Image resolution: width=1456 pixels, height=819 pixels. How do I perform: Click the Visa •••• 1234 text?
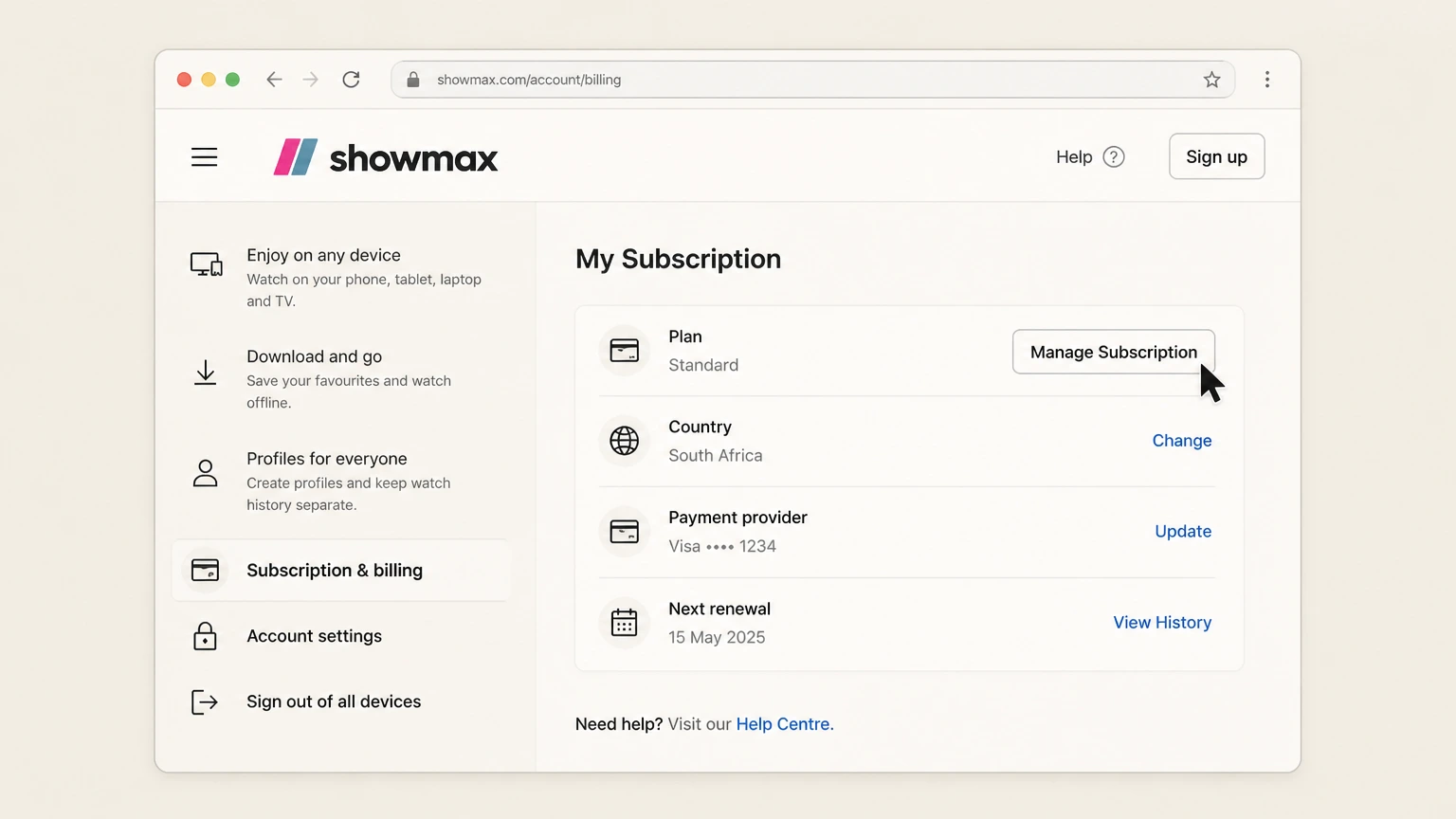tap(722, 547)
